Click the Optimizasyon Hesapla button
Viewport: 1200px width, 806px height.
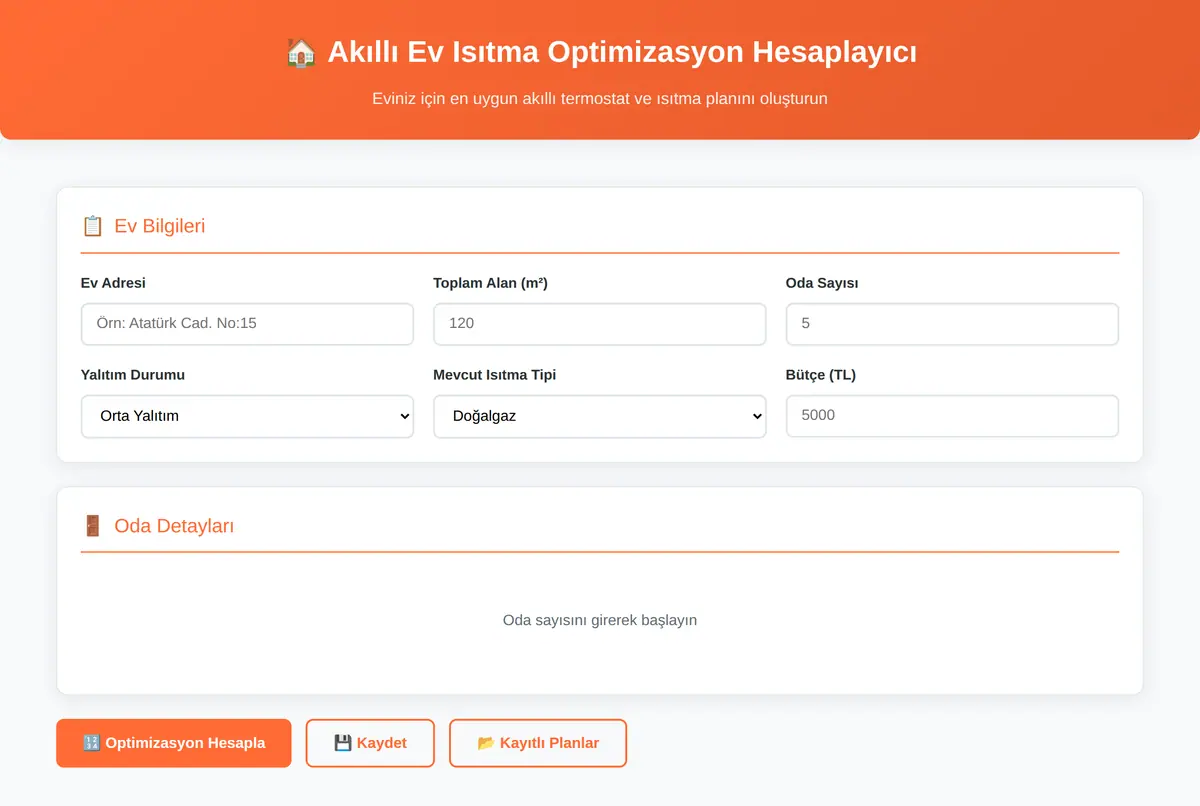174,743
